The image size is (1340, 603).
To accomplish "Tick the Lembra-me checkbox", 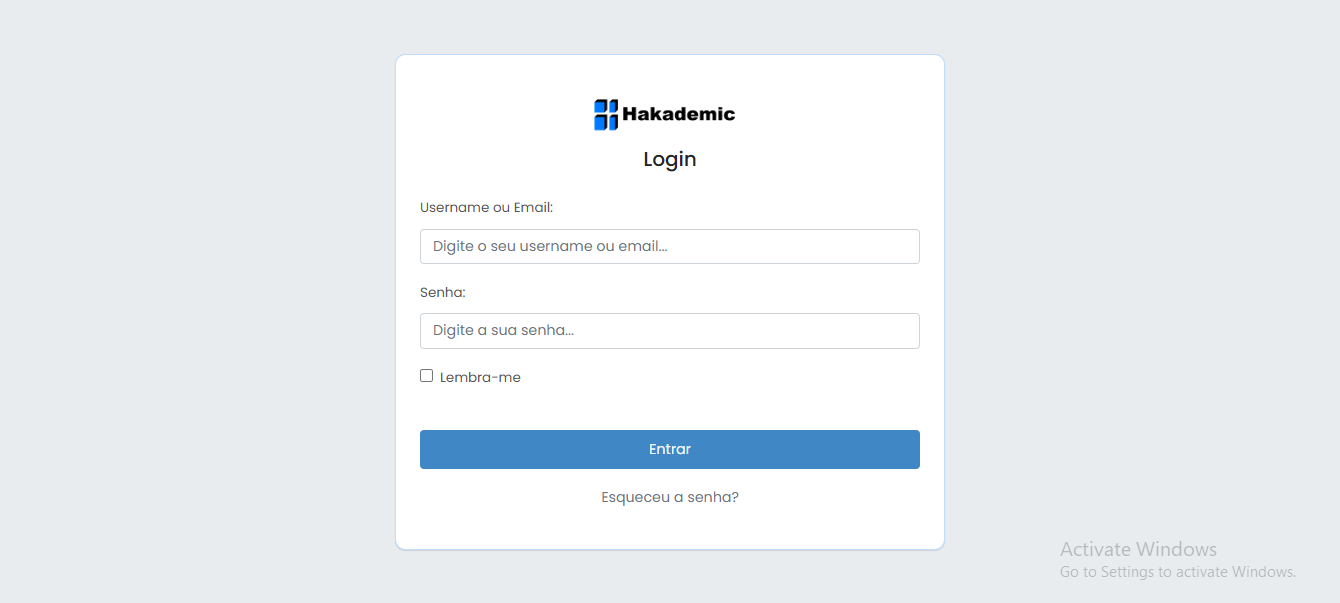I will (x=427, y=376).
